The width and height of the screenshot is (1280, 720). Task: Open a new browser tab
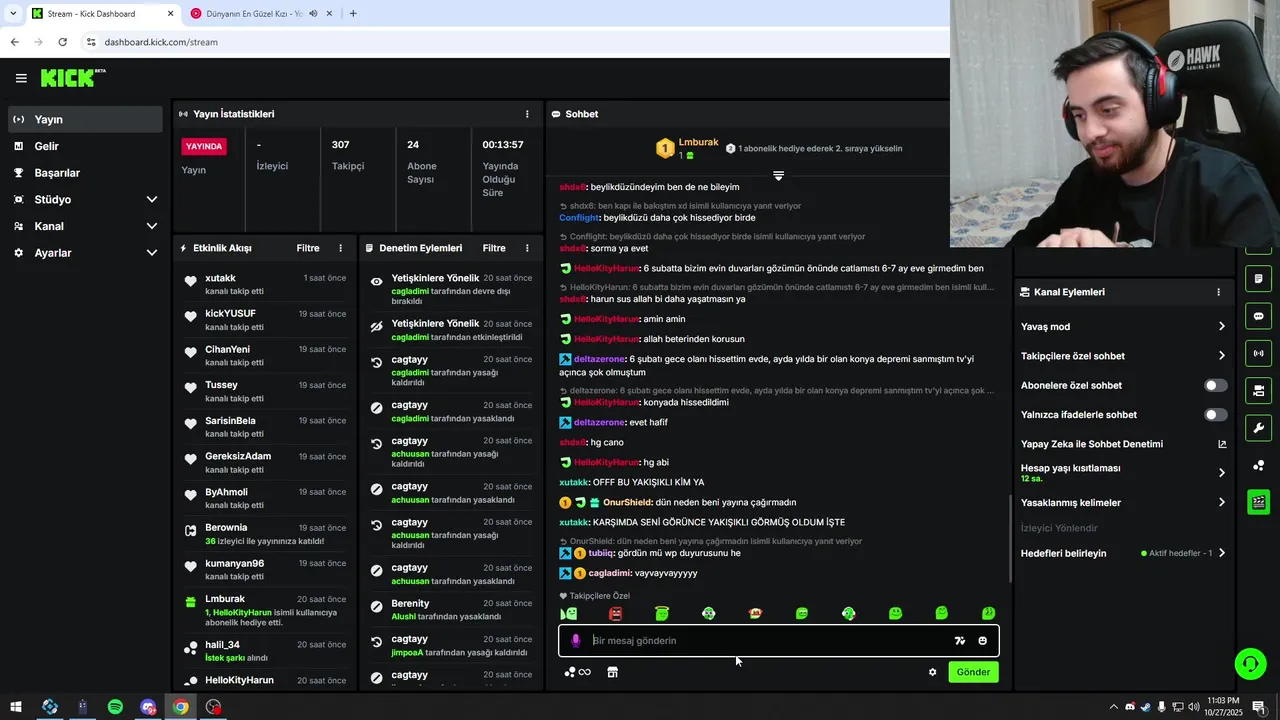click(x=353, y=13)
